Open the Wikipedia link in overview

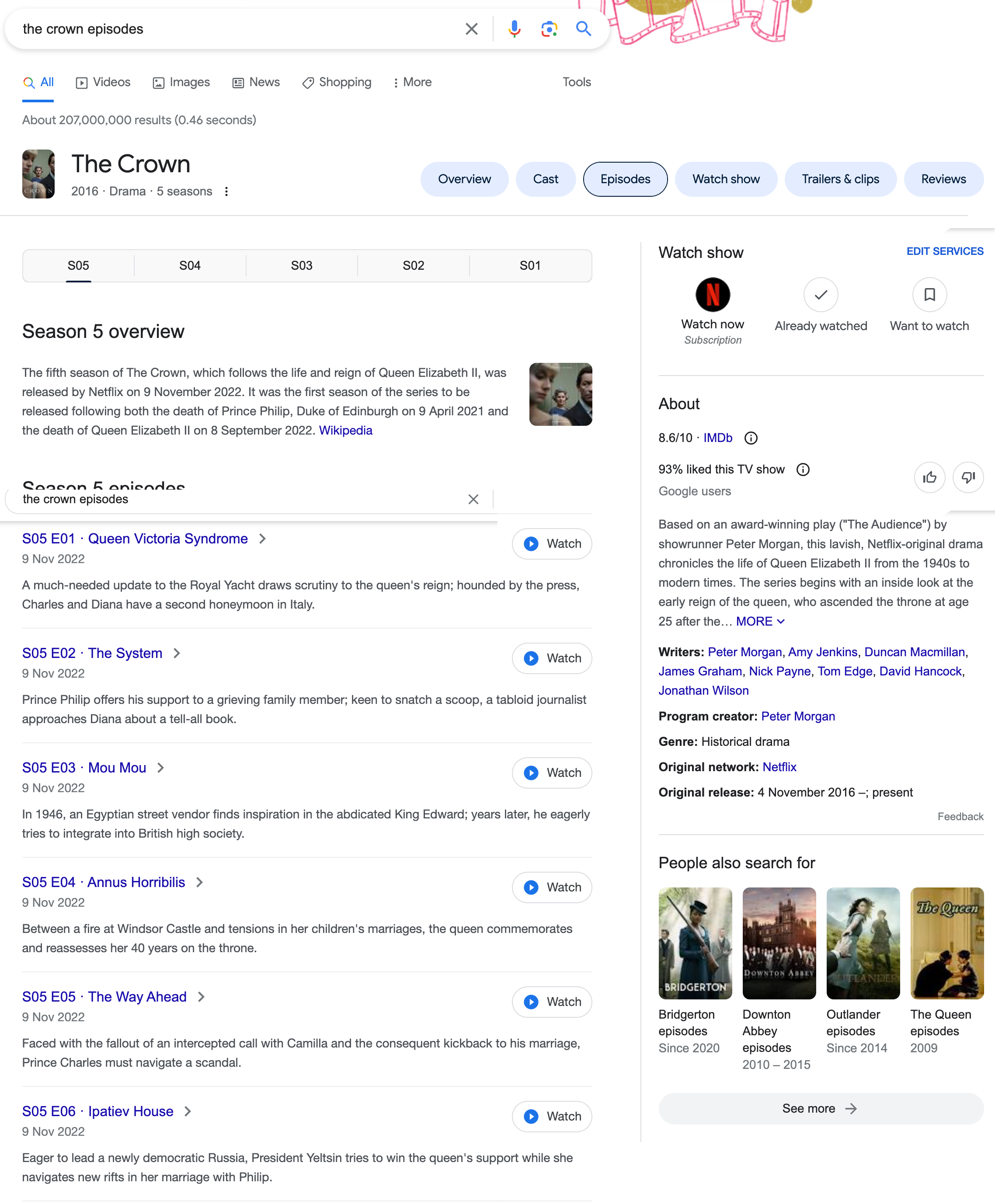pyautogui.click(x=345, y=430)
